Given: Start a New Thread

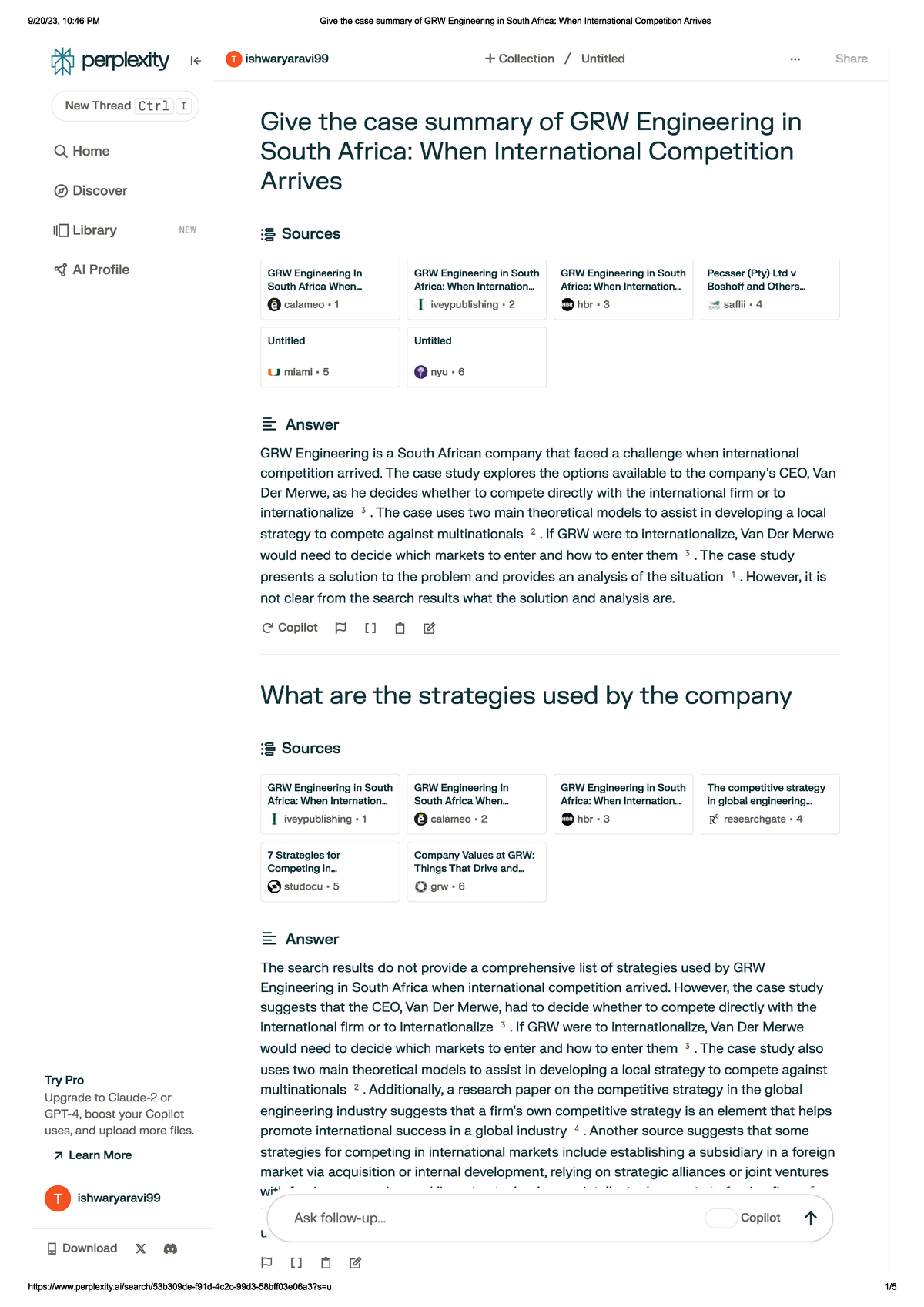Looking at the screenshot, I should click(125, 106).
